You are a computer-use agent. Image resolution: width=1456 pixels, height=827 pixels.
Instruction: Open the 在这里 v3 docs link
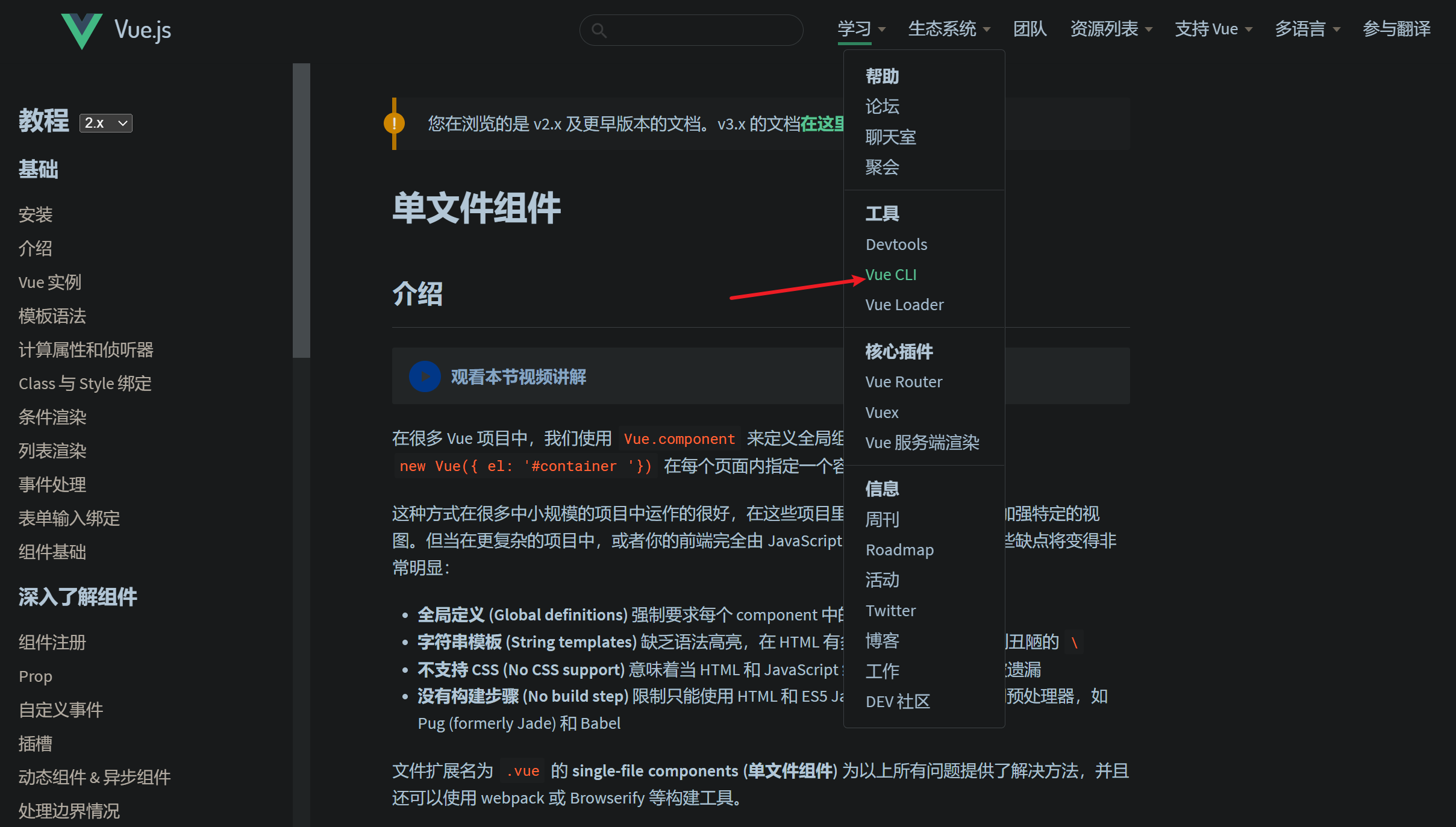pyautogui.click(x=822, y=124)
